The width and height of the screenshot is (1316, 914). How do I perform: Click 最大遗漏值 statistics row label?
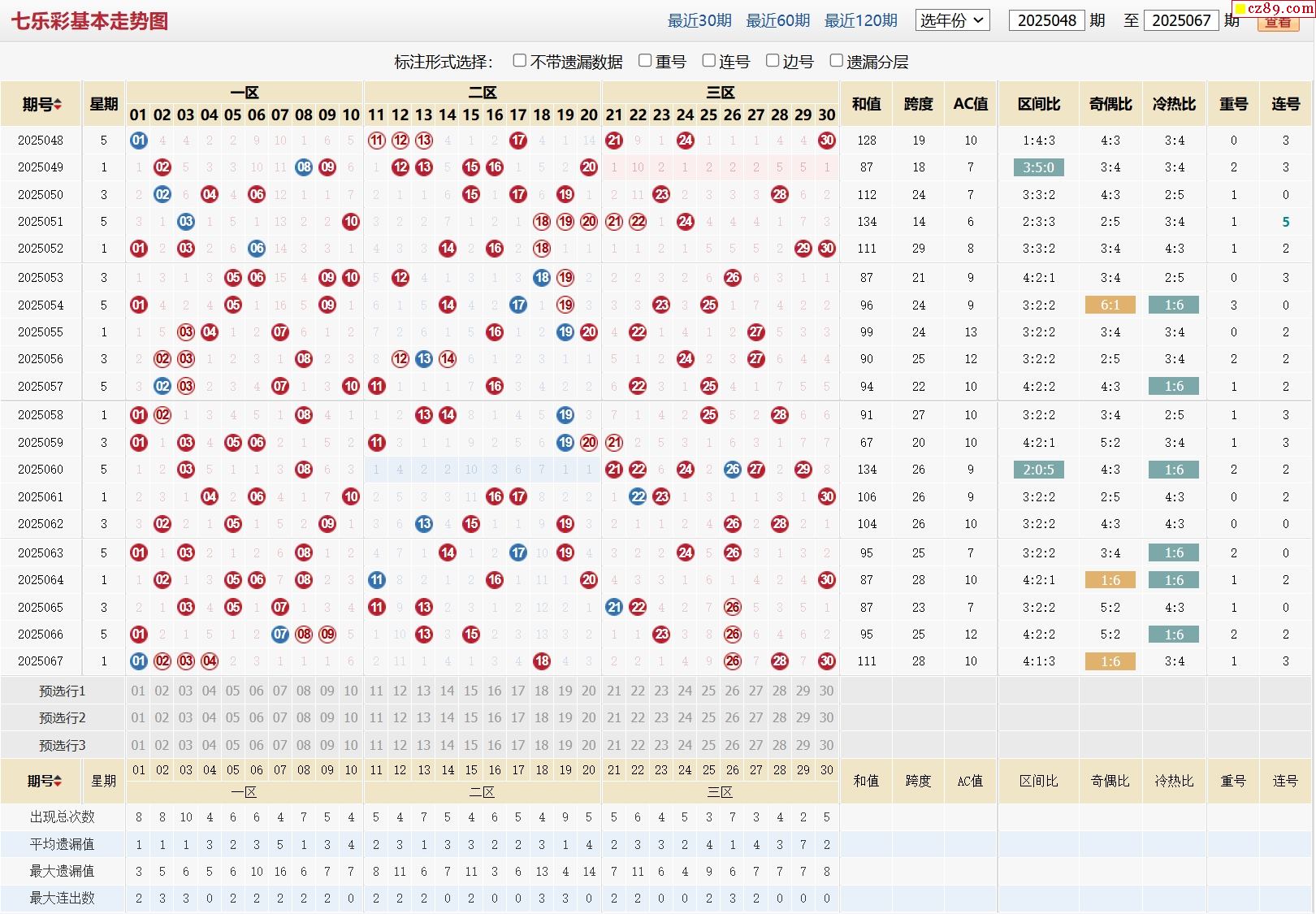click(x=63, y=871)
